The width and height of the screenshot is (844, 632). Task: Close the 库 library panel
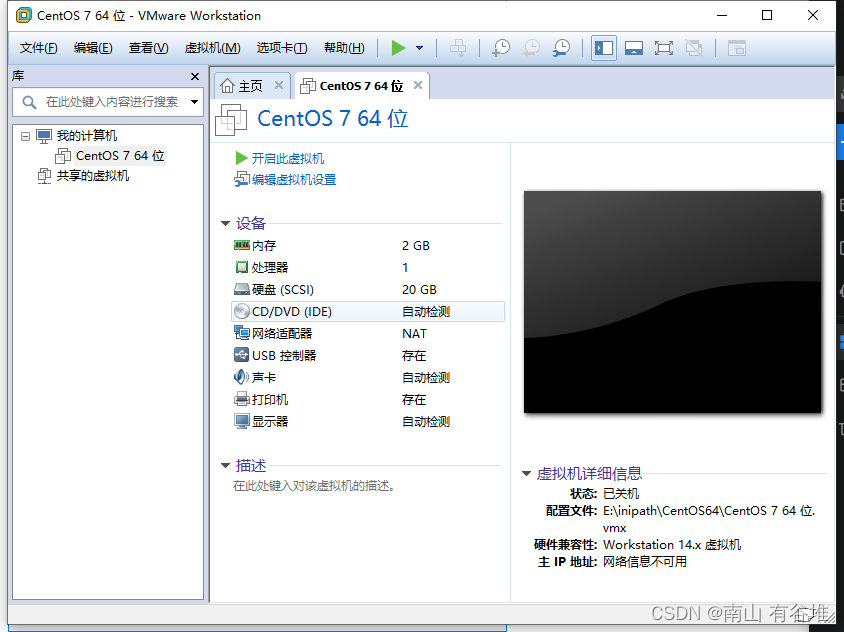point(195,76)
